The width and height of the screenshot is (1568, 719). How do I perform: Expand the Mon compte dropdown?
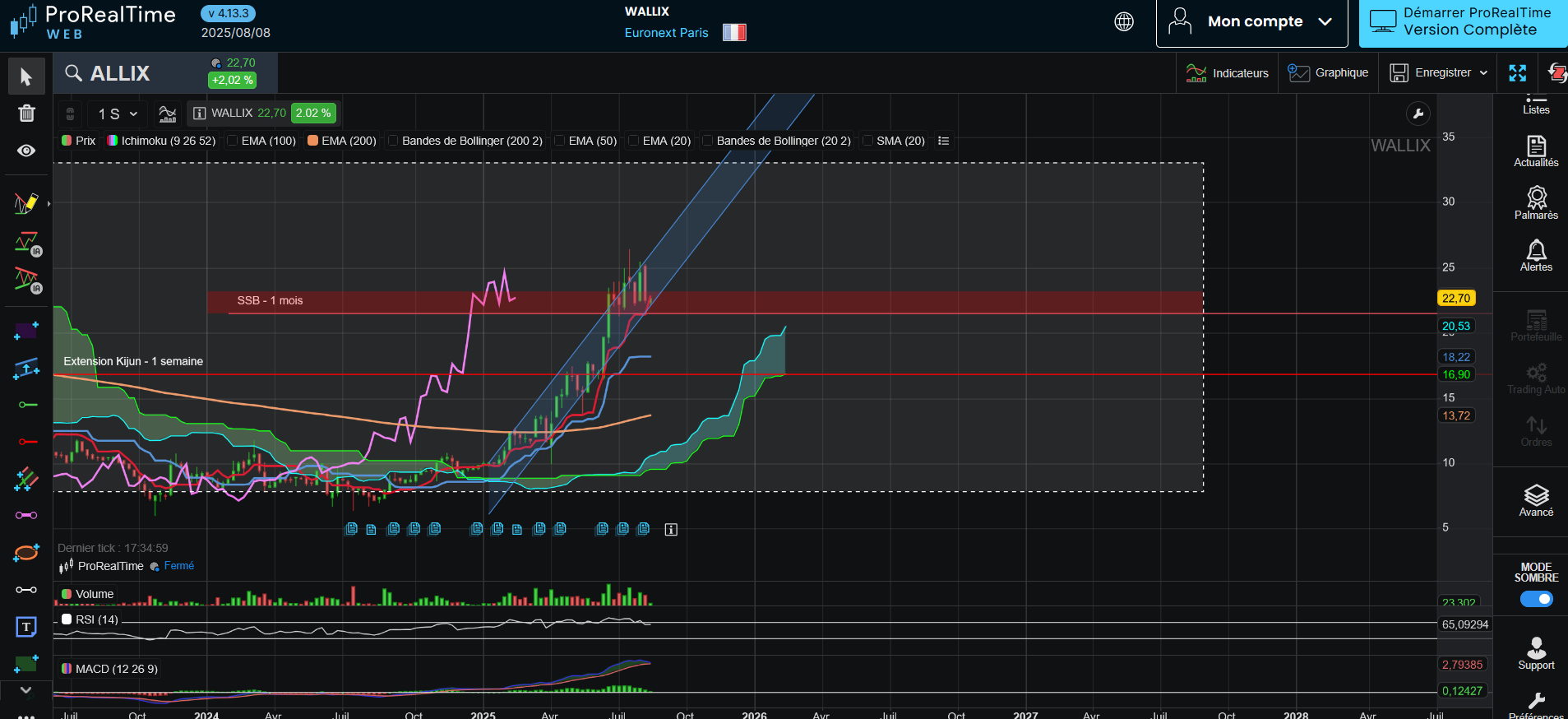point(1251,22)
